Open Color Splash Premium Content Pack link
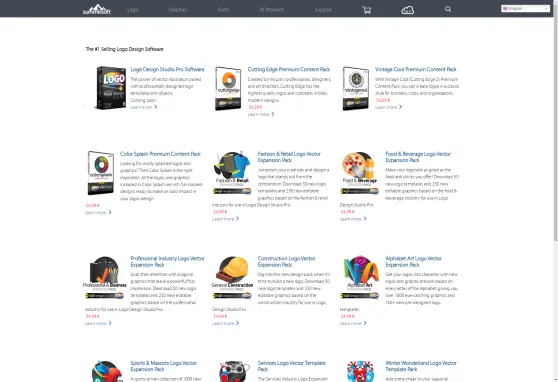This screenshot has width=558, height=382. point(160,154)
